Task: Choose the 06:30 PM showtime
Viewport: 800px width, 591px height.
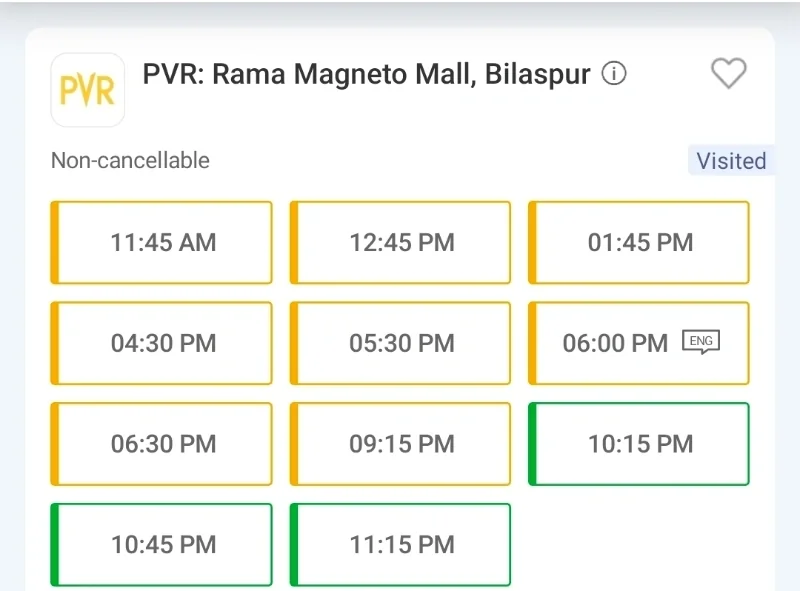Action: click(162, 444)
